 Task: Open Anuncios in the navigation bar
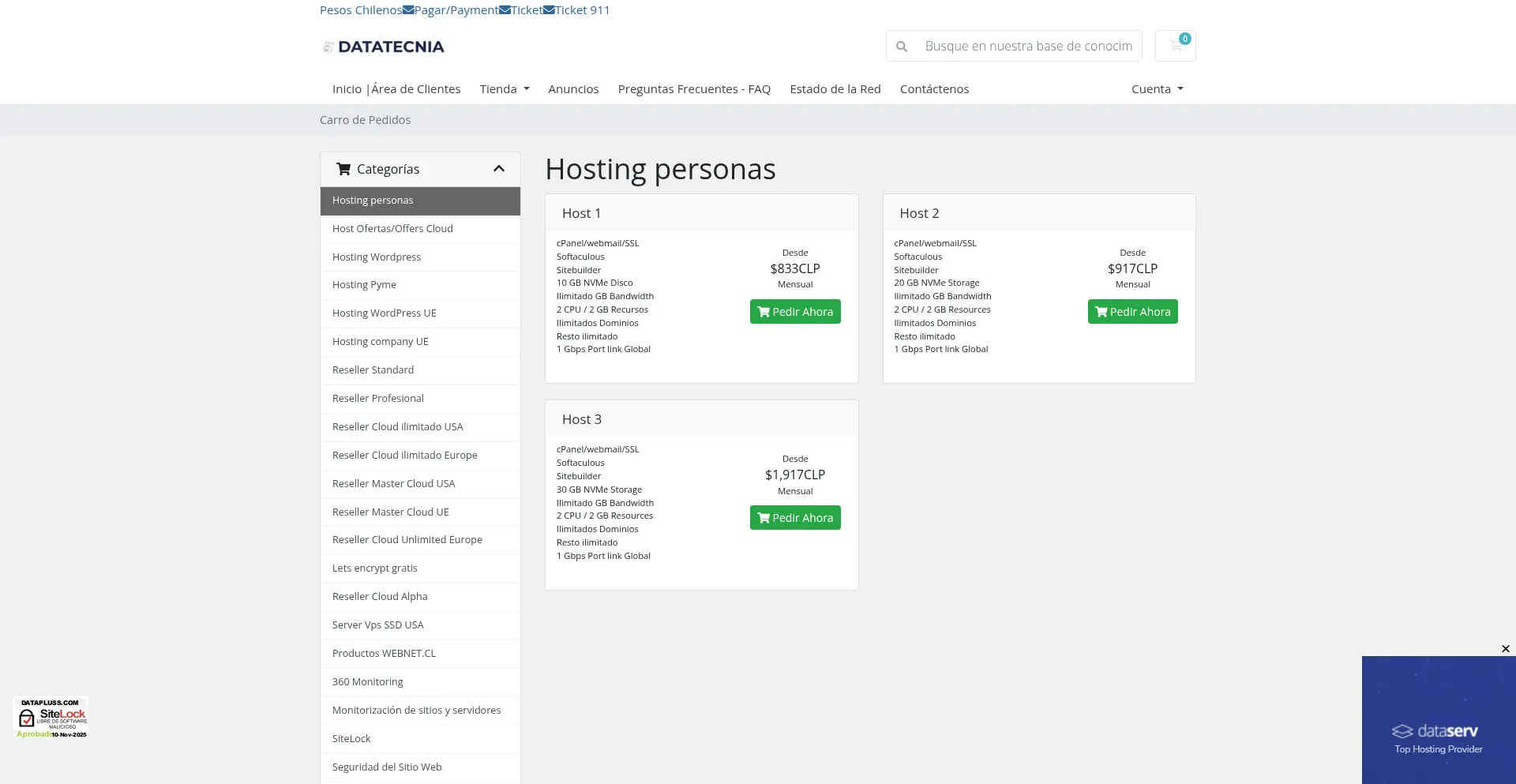click(573, 89)
